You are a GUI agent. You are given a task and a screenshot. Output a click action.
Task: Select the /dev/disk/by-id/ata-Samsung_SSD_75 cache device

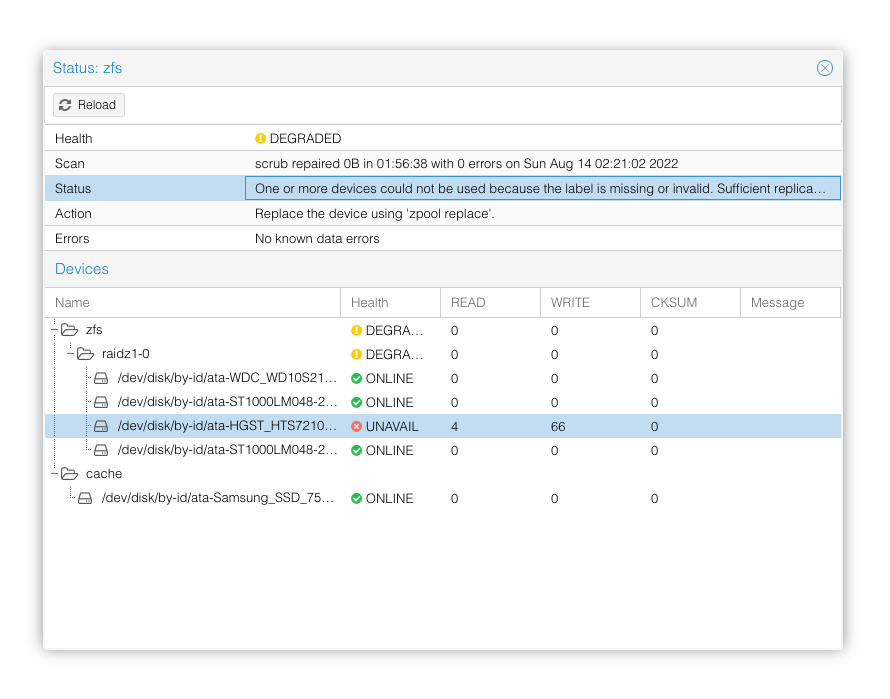tap(443, 498)
